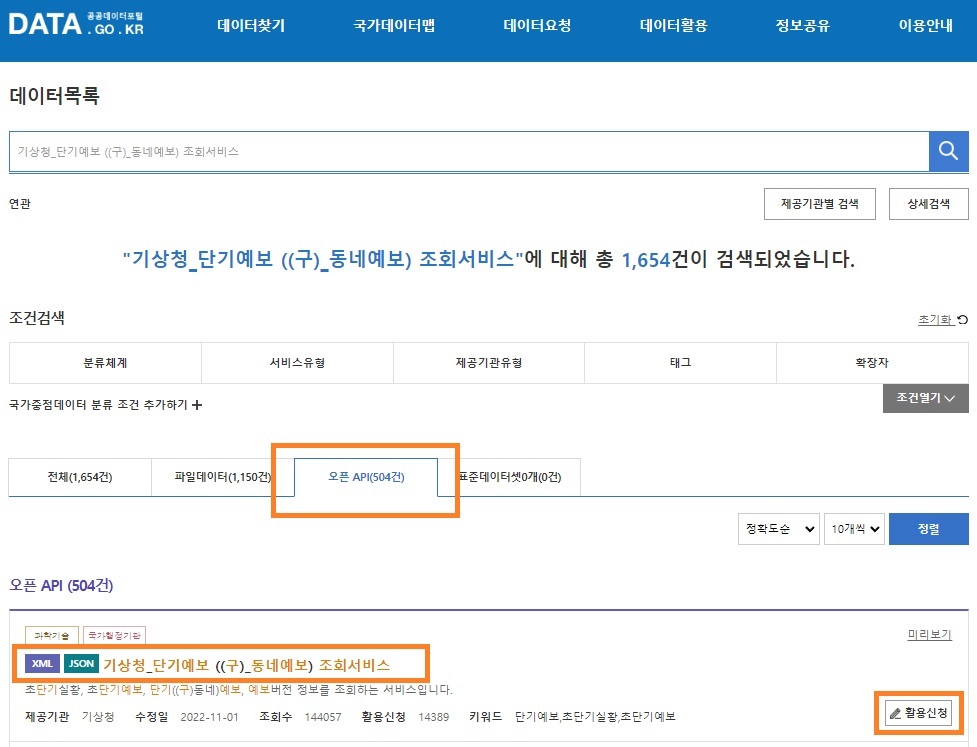Click the XML format badge

pos(42,664)
